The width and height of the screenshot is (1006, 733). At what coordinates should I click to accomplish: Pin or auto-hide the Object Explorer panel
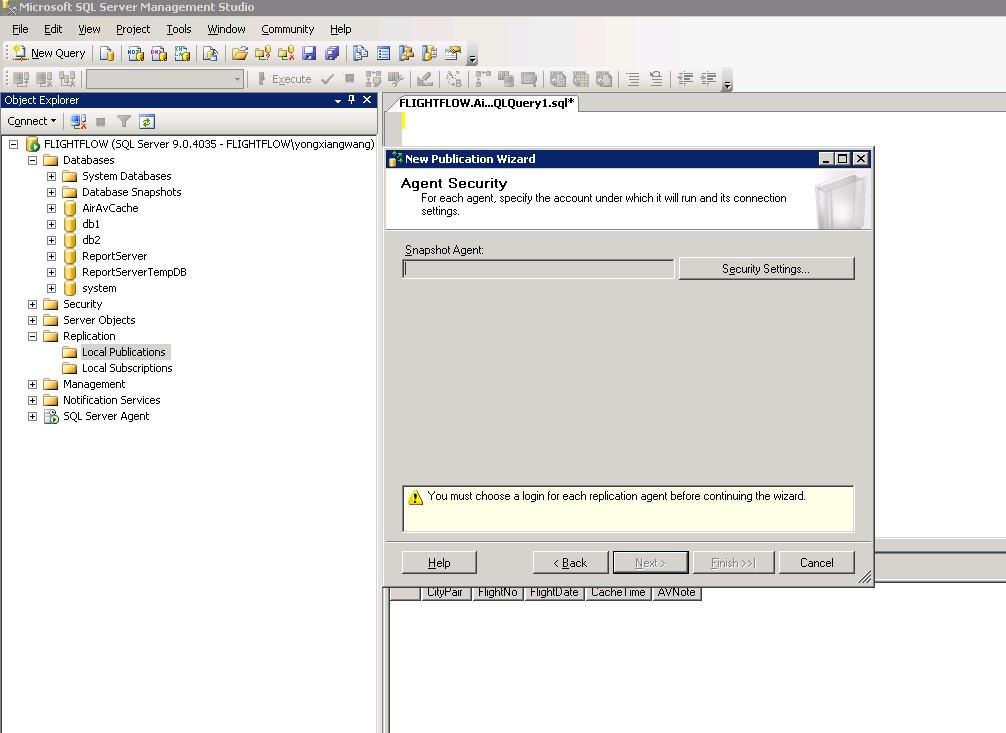[351, 100]
